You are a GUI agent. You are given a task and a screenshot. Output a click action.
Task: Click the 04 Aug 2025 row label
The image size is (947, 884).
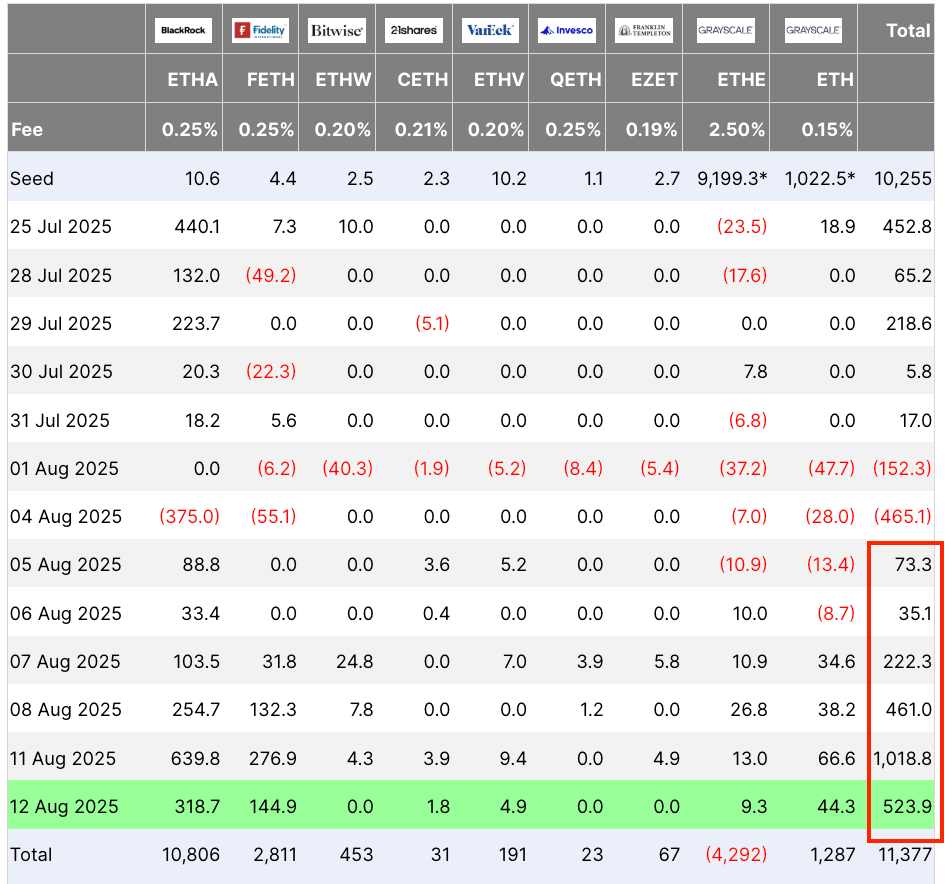[x=66, y=517]
